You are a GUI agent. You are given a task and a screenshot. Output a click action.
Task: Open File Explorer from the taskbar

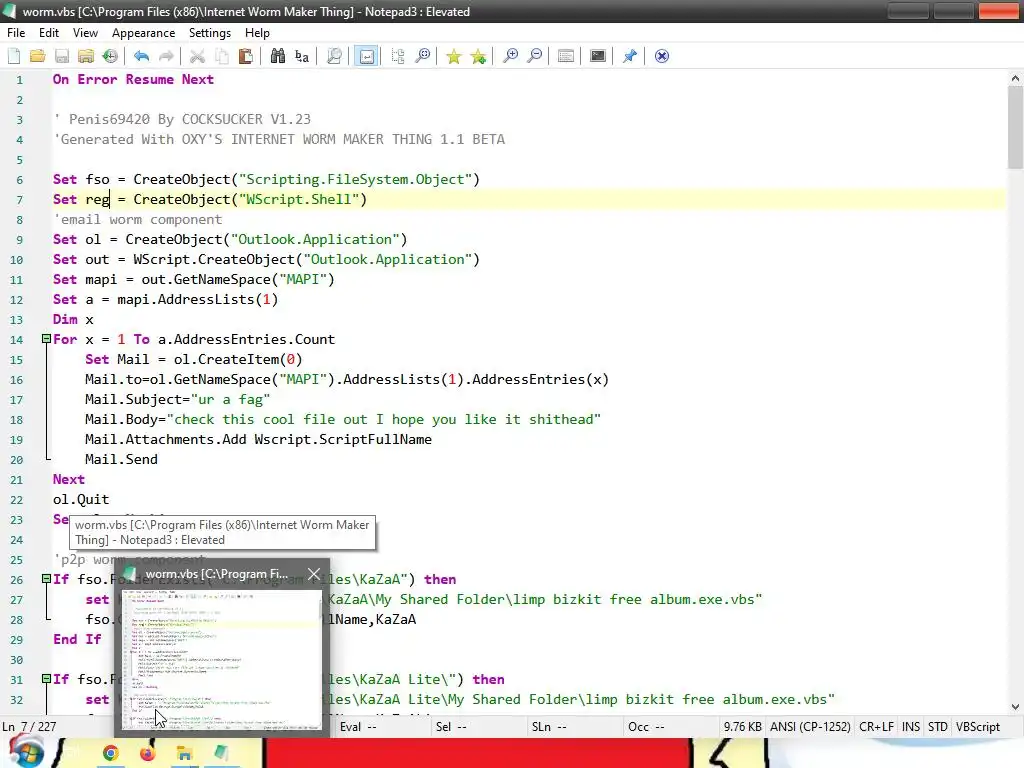click(x=184, y=754)
